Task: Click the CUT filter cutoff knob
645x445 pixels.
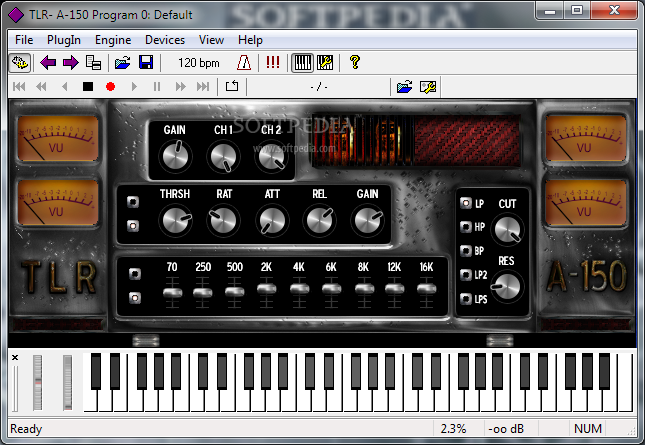Action: click(508, 229)
